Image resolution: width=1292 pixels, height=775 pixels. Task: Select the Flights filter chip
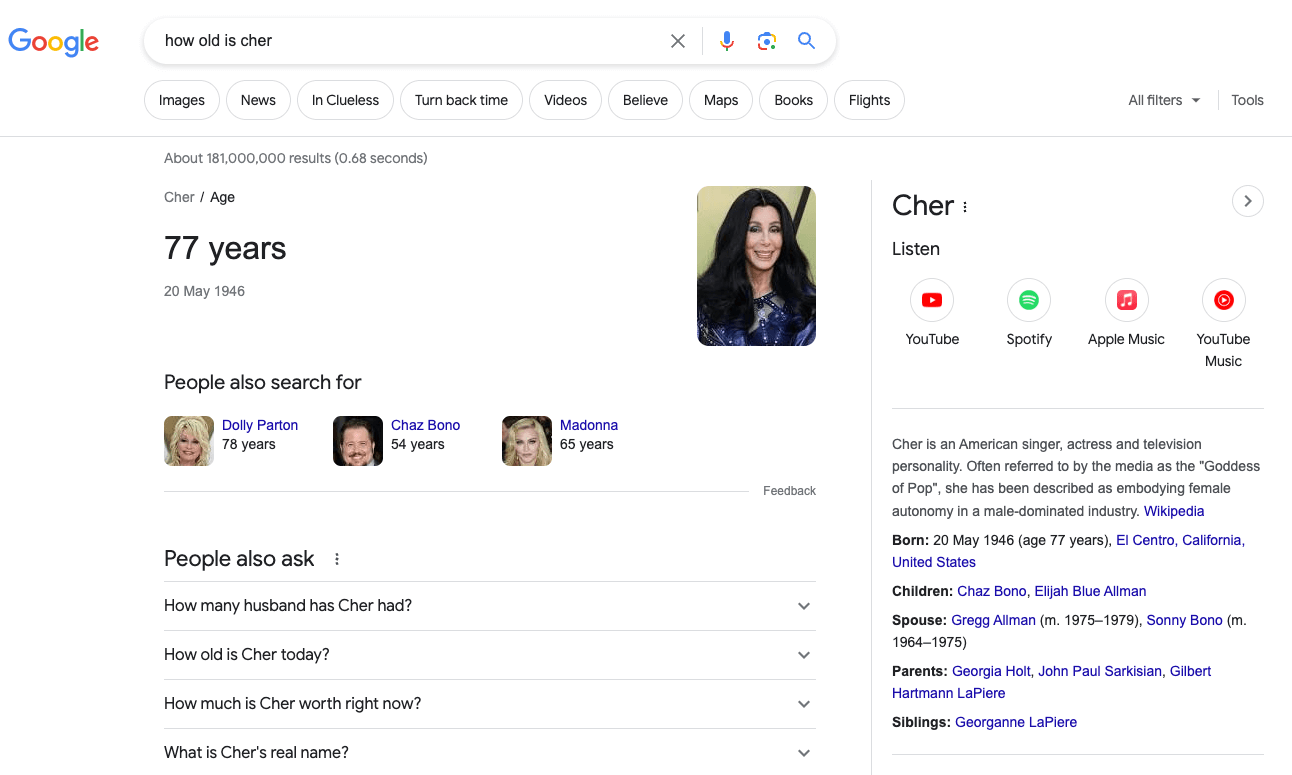[869, 100]
